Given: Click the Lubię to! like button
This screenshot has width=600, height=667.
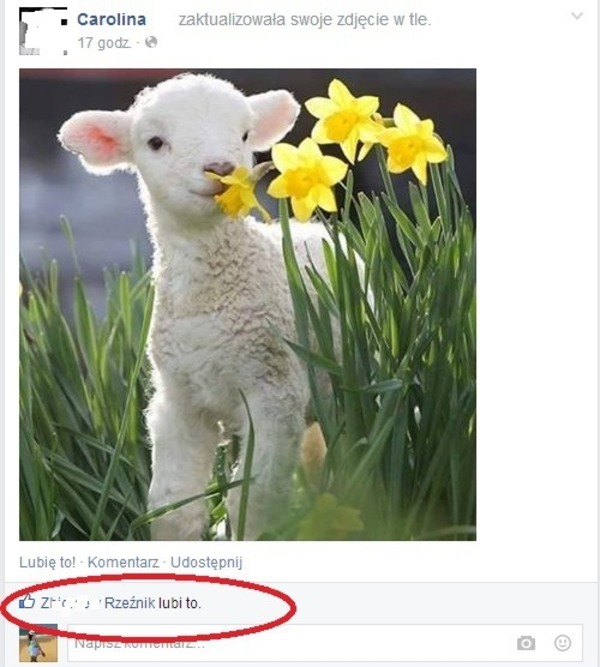Looking at the screenshot, I should (x=47, y=562).
